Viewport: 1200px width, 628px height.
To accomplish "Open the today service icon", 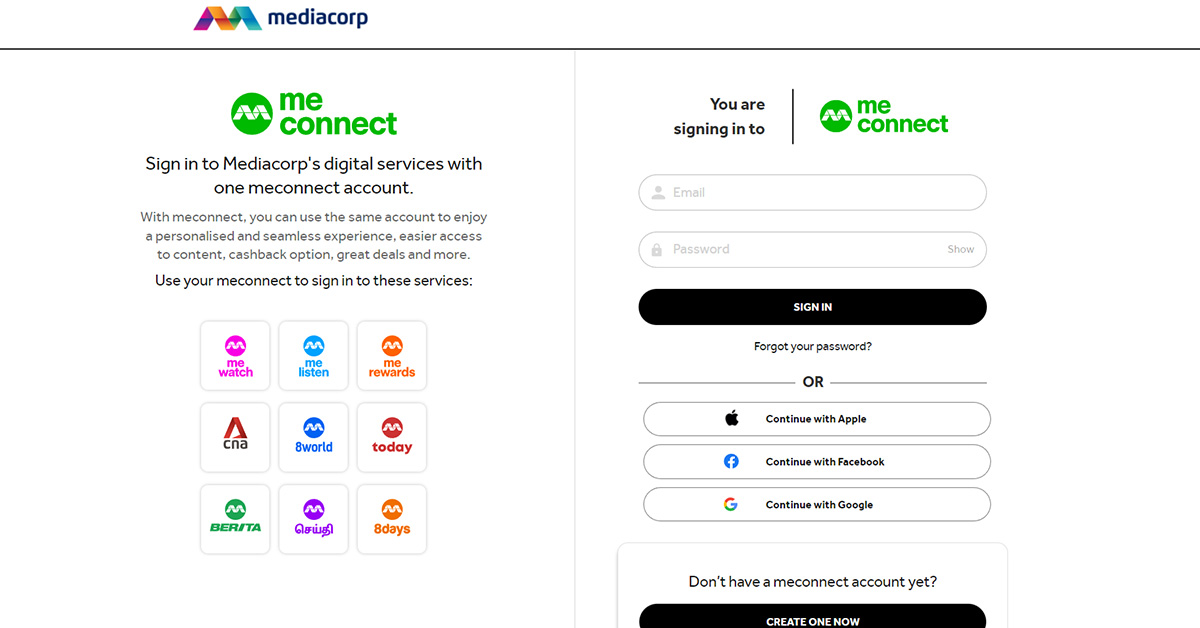I will click(391, 437).
